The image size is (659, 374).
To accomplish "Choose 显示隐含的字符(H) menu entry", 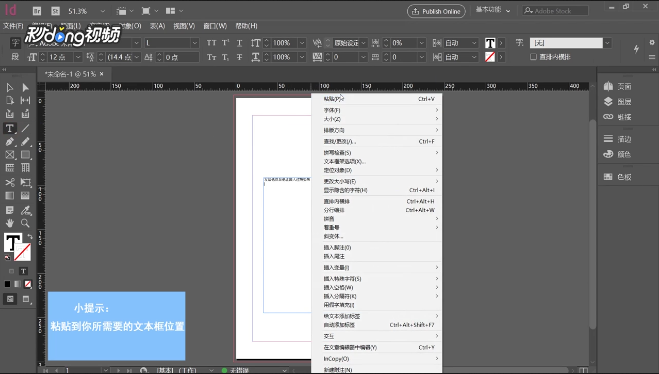I will click(x=377, y=190).
